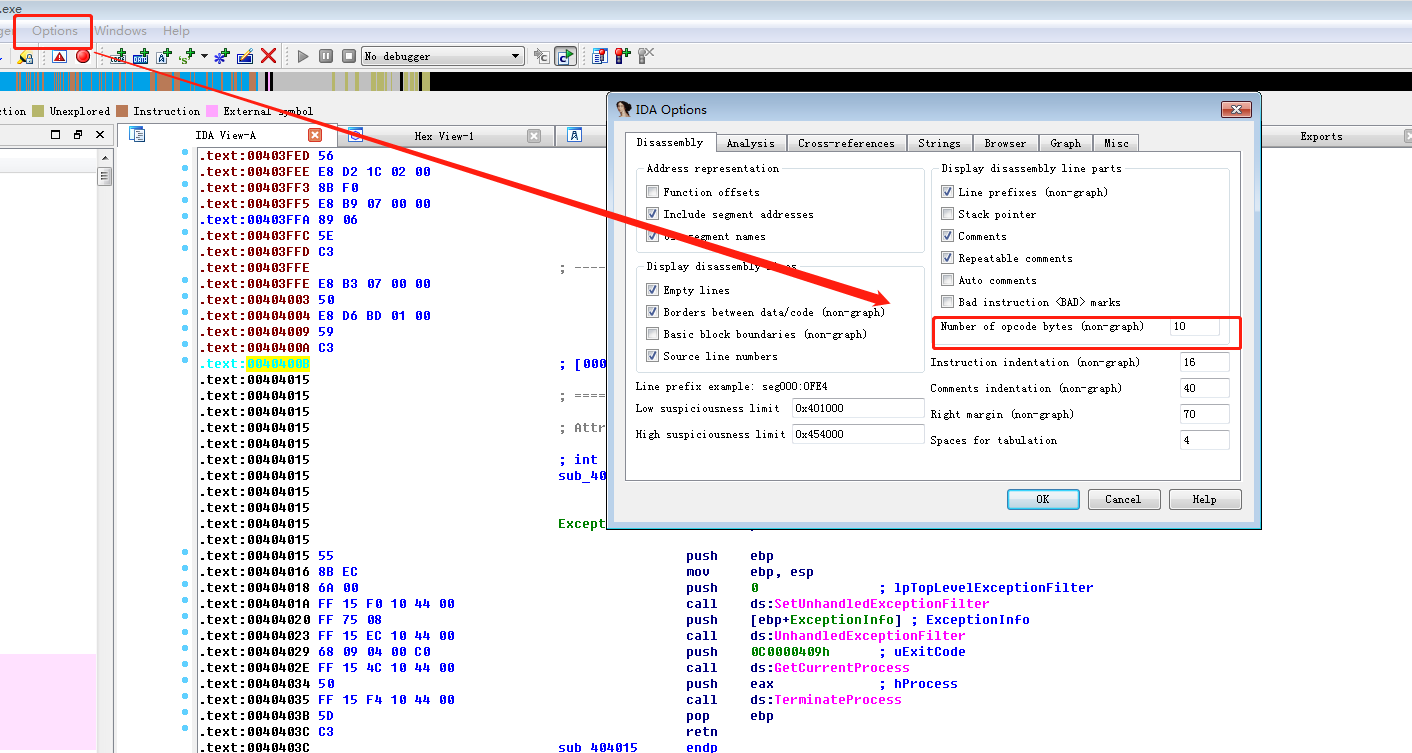Uncheck Repeatable comments
The width and height of the screenshot is (1412, 753).
pyautogui.click(x=947, y=258)
